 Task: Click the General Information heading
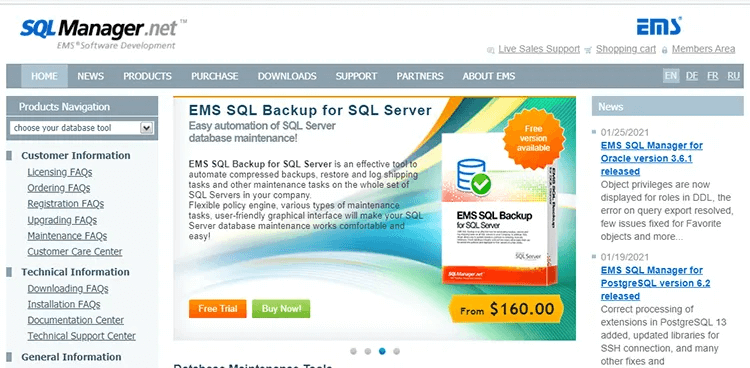pos(71,357)
